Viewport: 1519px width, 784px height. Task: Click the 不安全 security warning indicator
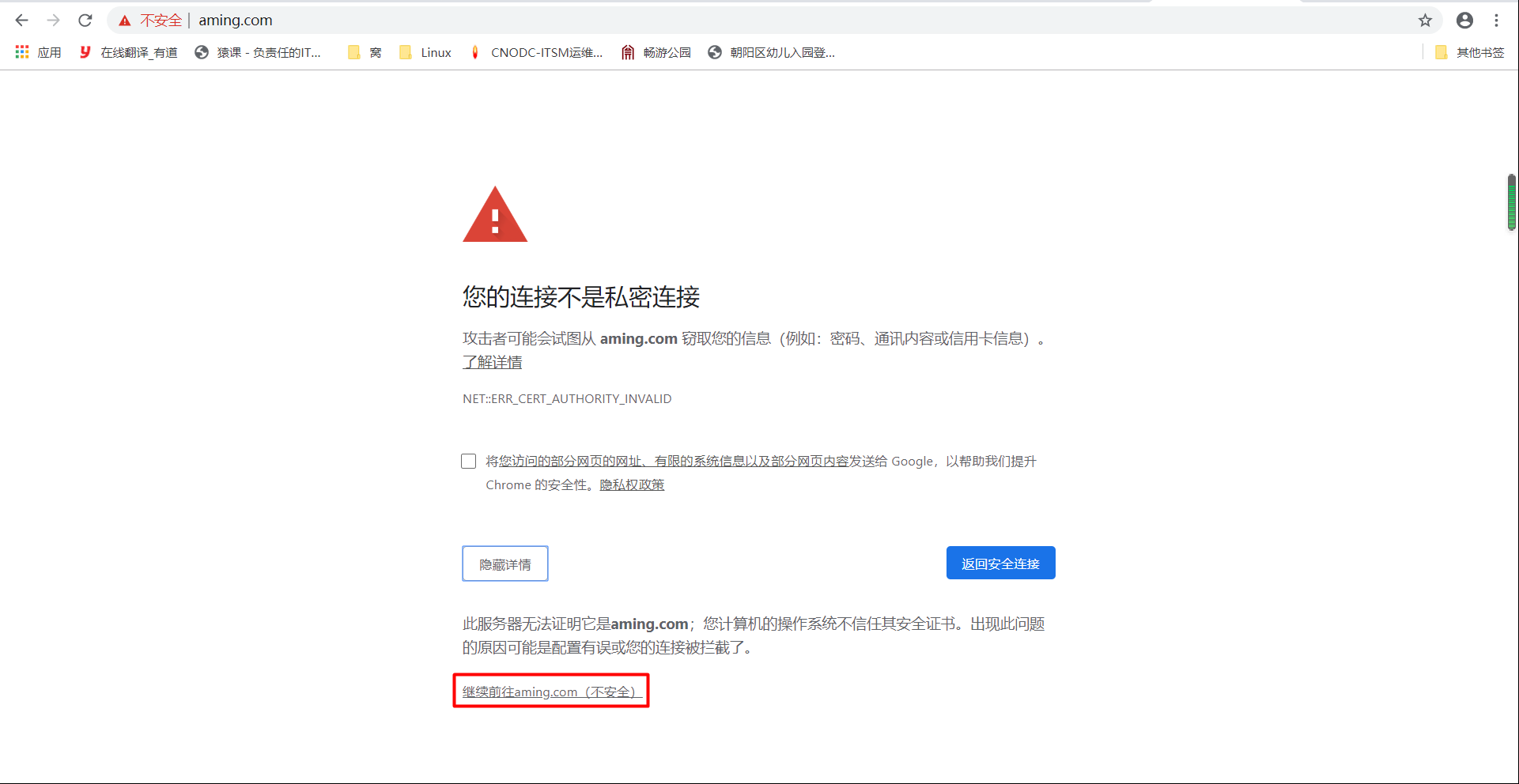click(150, 21)
